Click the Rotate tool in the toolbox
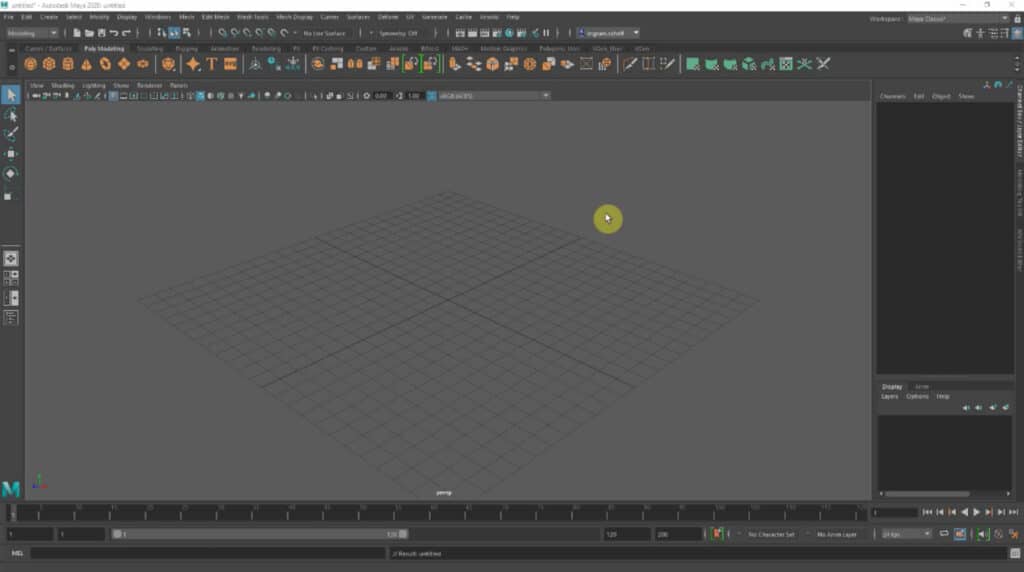Viewport: 1024px width, 572px height. tap(11, 173)
